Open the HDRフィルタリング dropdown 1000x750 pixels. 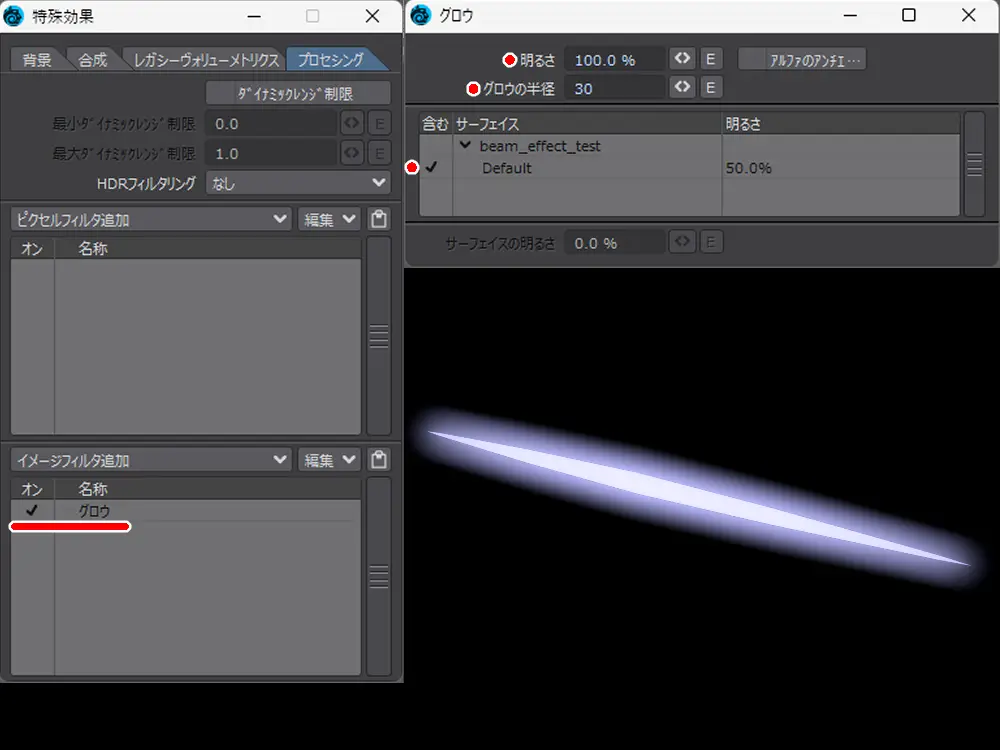(x=297, y=183)
